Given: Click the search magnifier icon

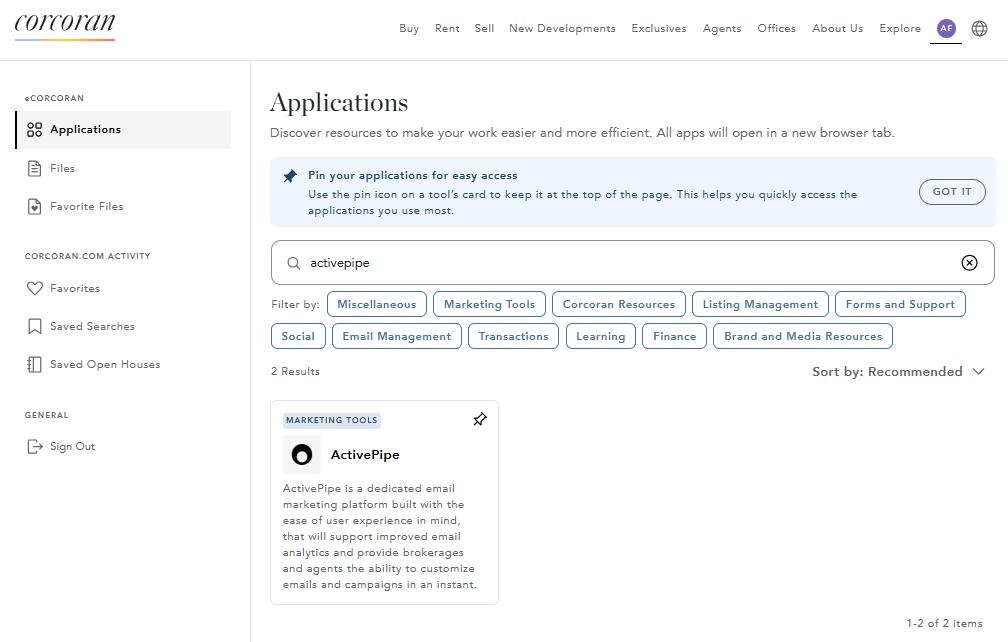Looking at the screenshot, I should click(x=294, y=263).
